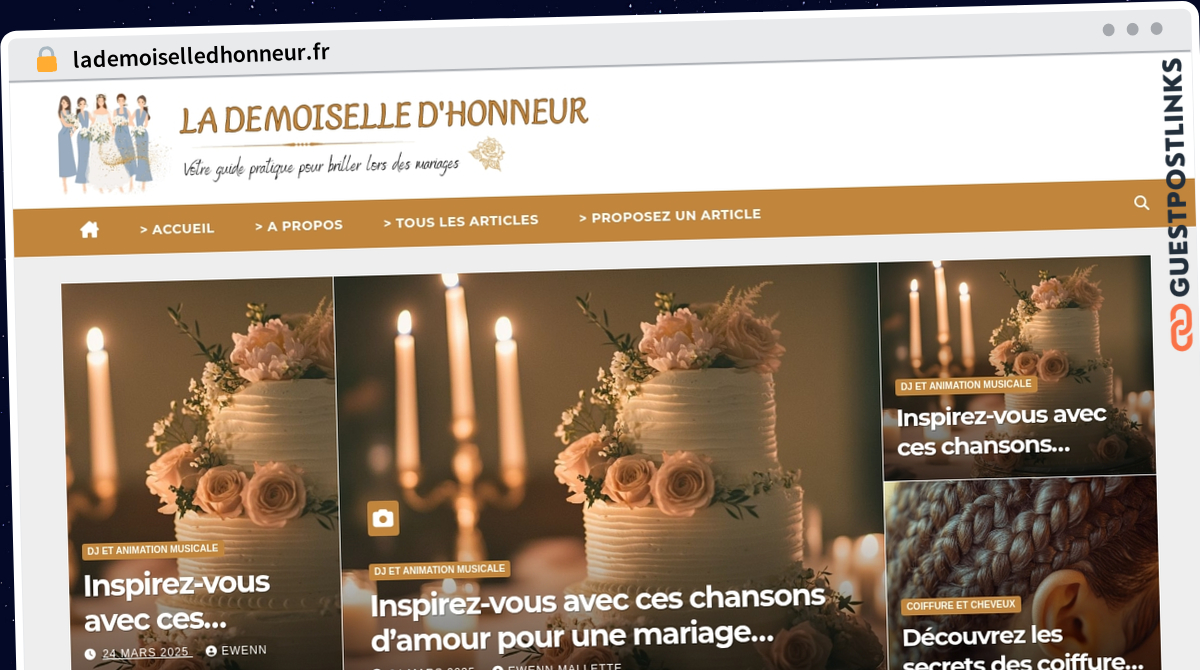
Task: Click the home icon in the navigation bar
Action: coord(89,230)
